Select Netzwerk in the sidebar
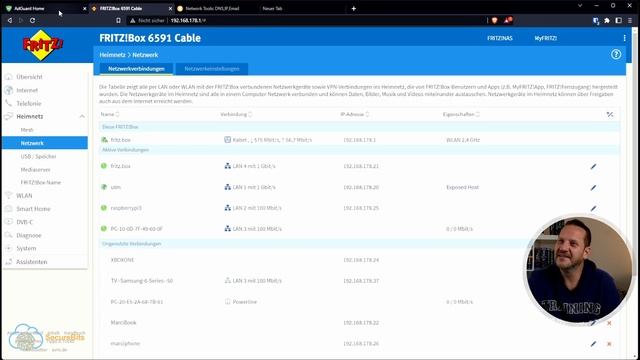Viewport: 640px width, 360px height. (x=45, y=143)
